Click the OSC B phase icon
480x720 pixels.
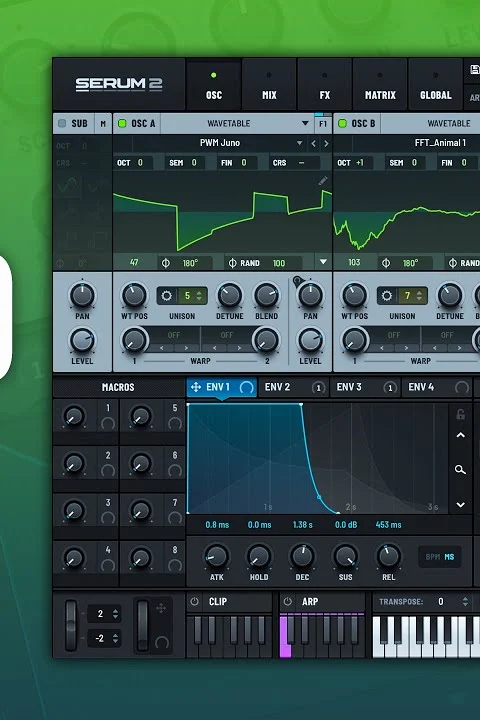(x=386, y=263)
